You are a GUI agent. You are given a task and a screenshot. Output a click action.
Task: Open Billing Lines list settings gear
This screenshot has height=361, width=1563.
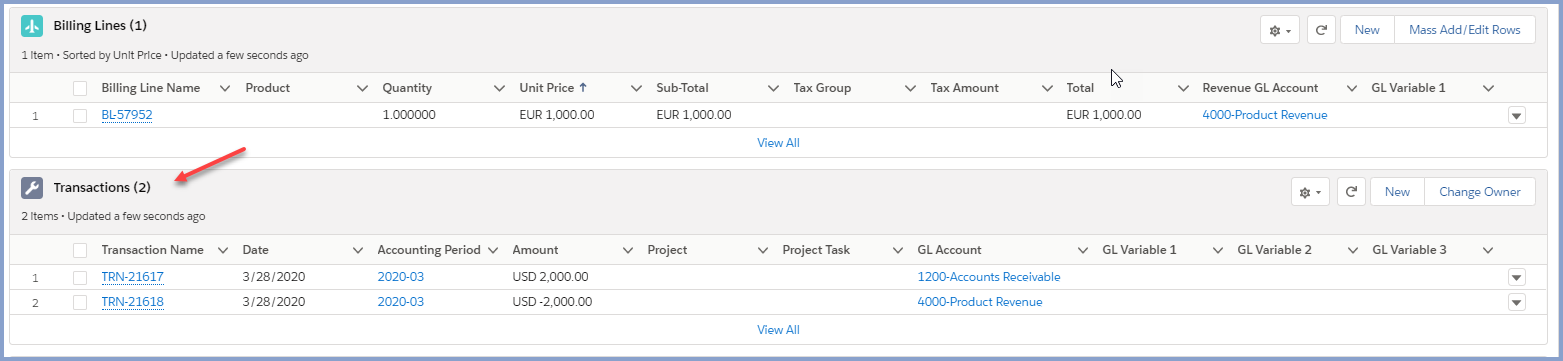coord(1280,30)
